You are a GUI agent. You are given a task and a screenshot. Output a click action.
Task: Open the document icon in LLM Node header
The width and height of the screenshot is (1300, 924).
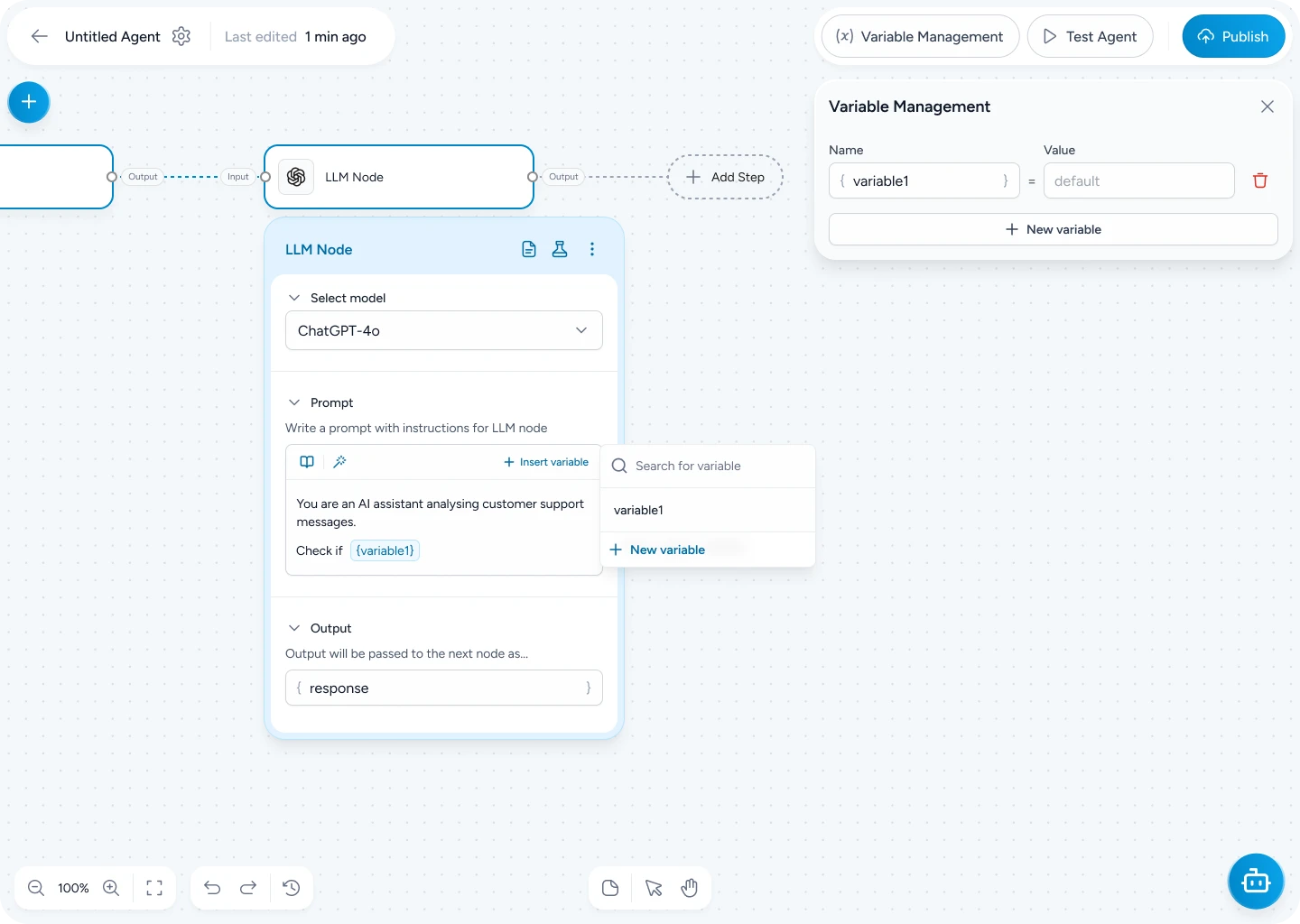click(x=529, y=249)
